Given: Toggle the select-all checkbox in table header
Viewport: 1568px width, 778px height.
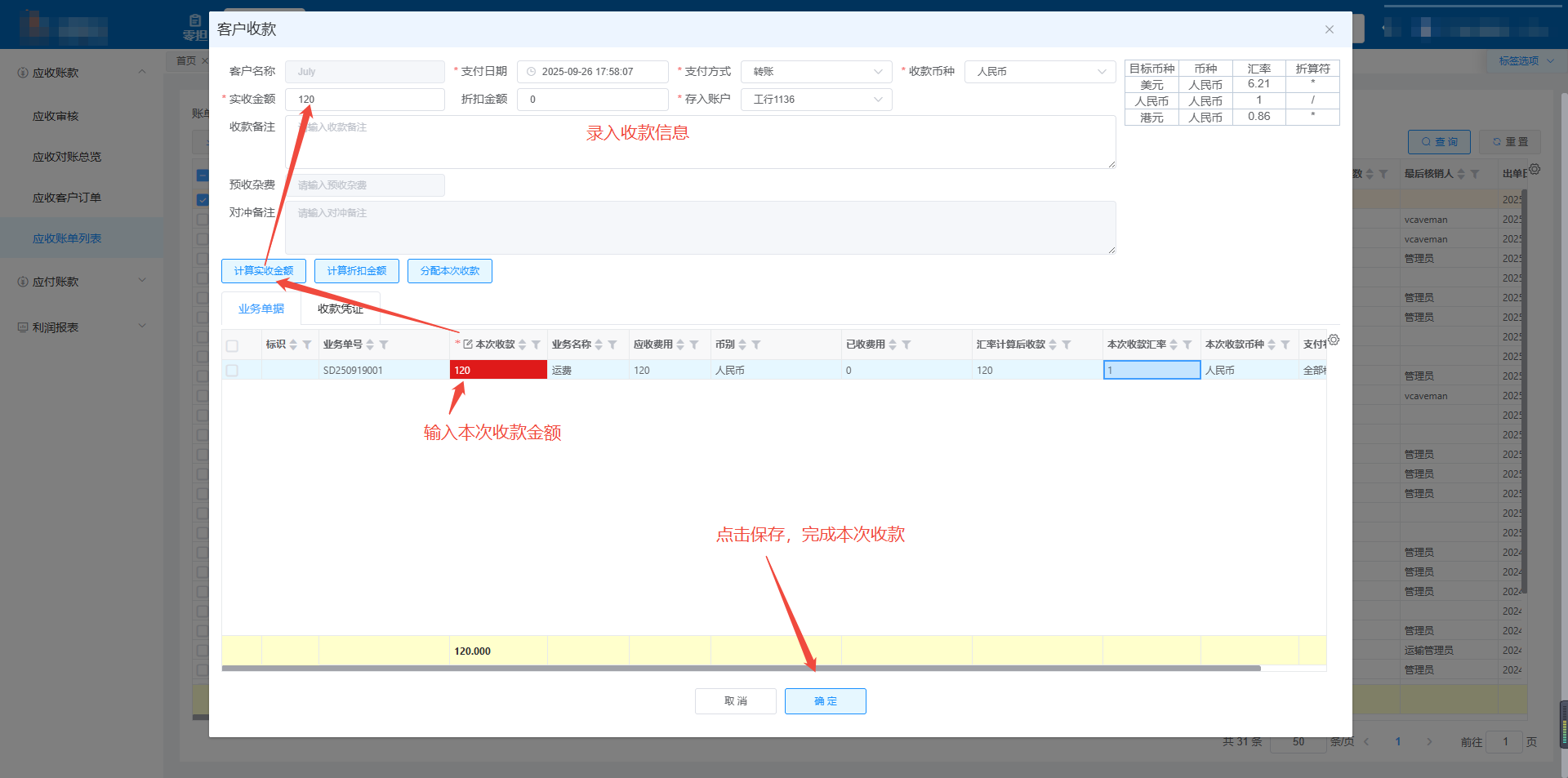Looking at the screenshot, I should point(233,345).
